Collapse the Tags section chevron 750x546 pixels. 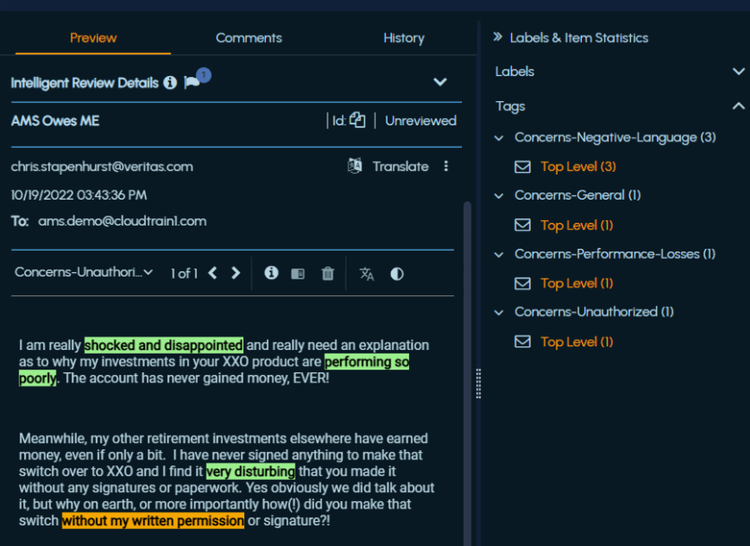(x=739, y=106)
